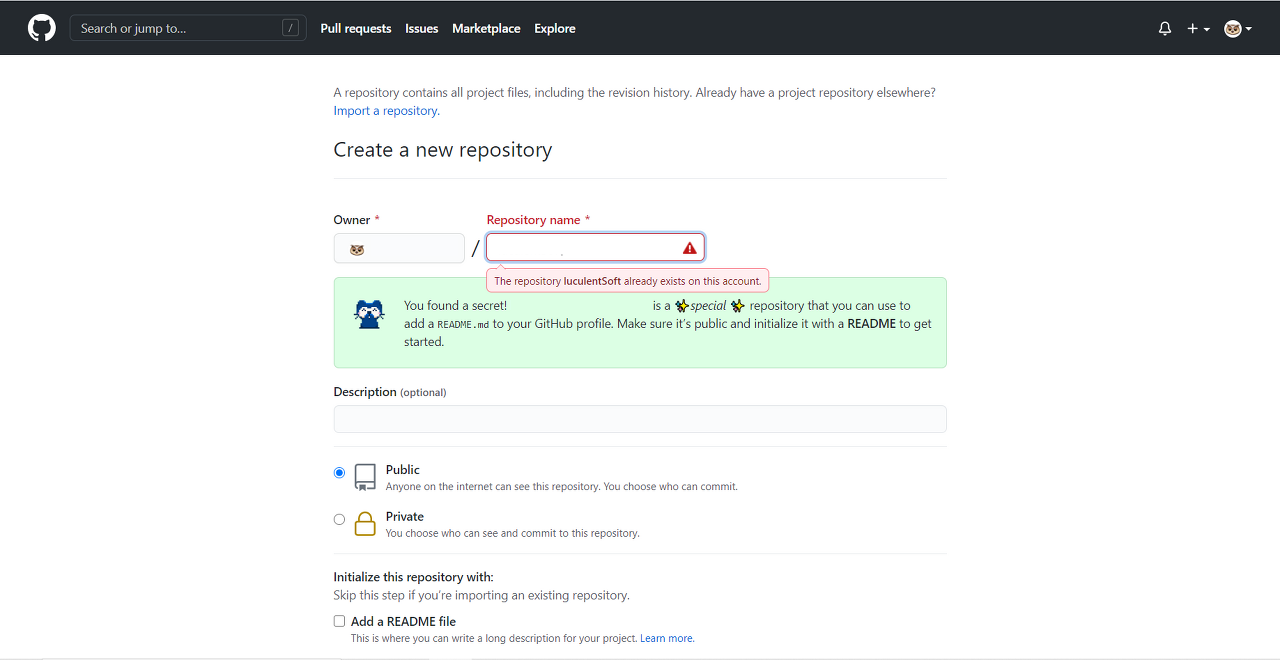Open the plus create-new dropdown
The image size is (1280, 660).
click(1198, 29)
